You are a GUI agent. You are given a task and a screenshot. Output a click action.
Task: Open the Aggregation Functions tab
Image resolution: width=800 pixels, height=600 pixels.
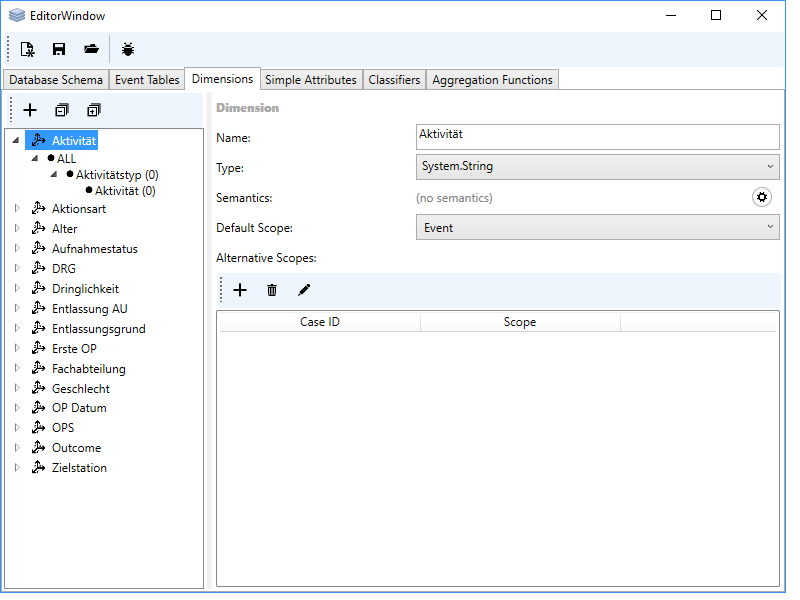point(492,80)
